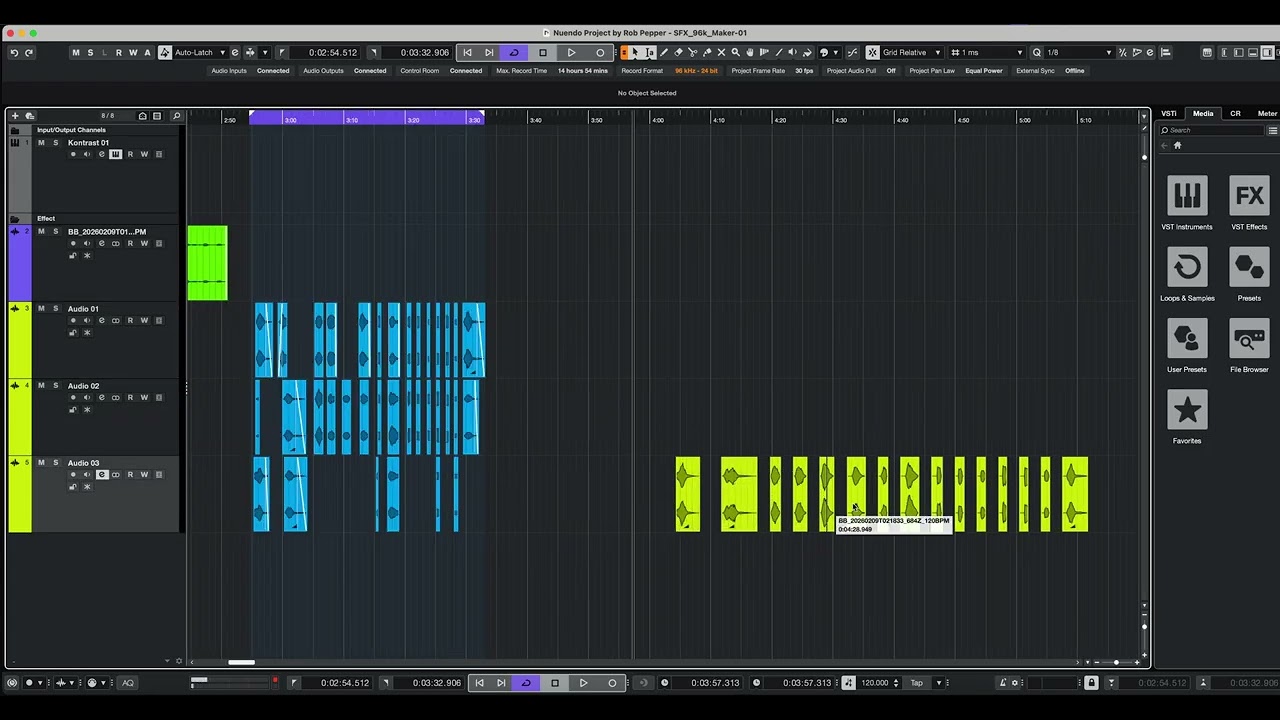Viewport: 1280px width, 720px height.
Task: Toggle top toolbar Cycle loop button
Action: tap(514, 52)
